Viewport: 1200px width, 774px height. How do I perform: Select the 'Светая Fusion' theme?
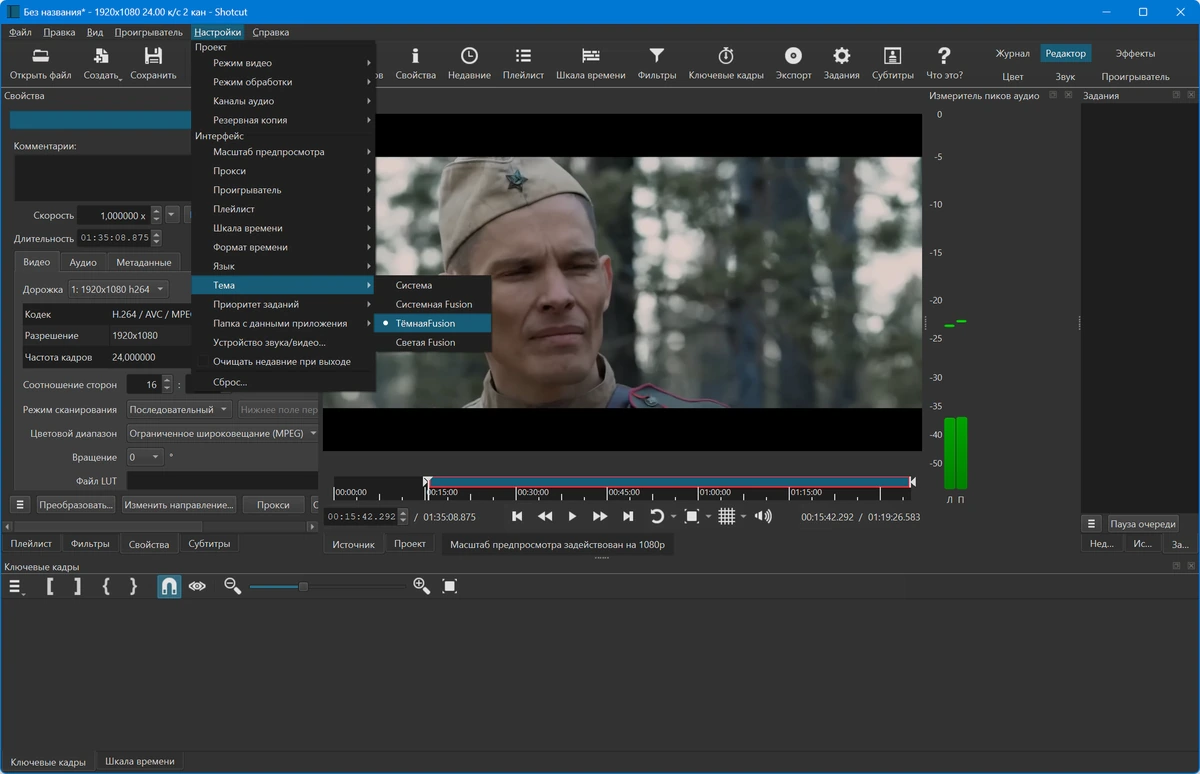click(x=433, y=342)
